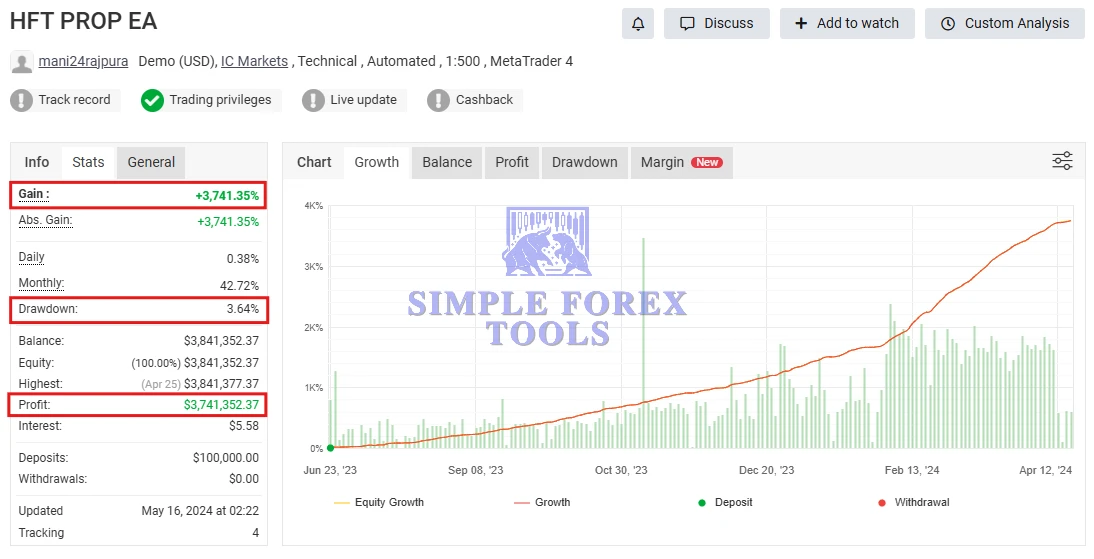Click Add to watch button

[846, 23]
